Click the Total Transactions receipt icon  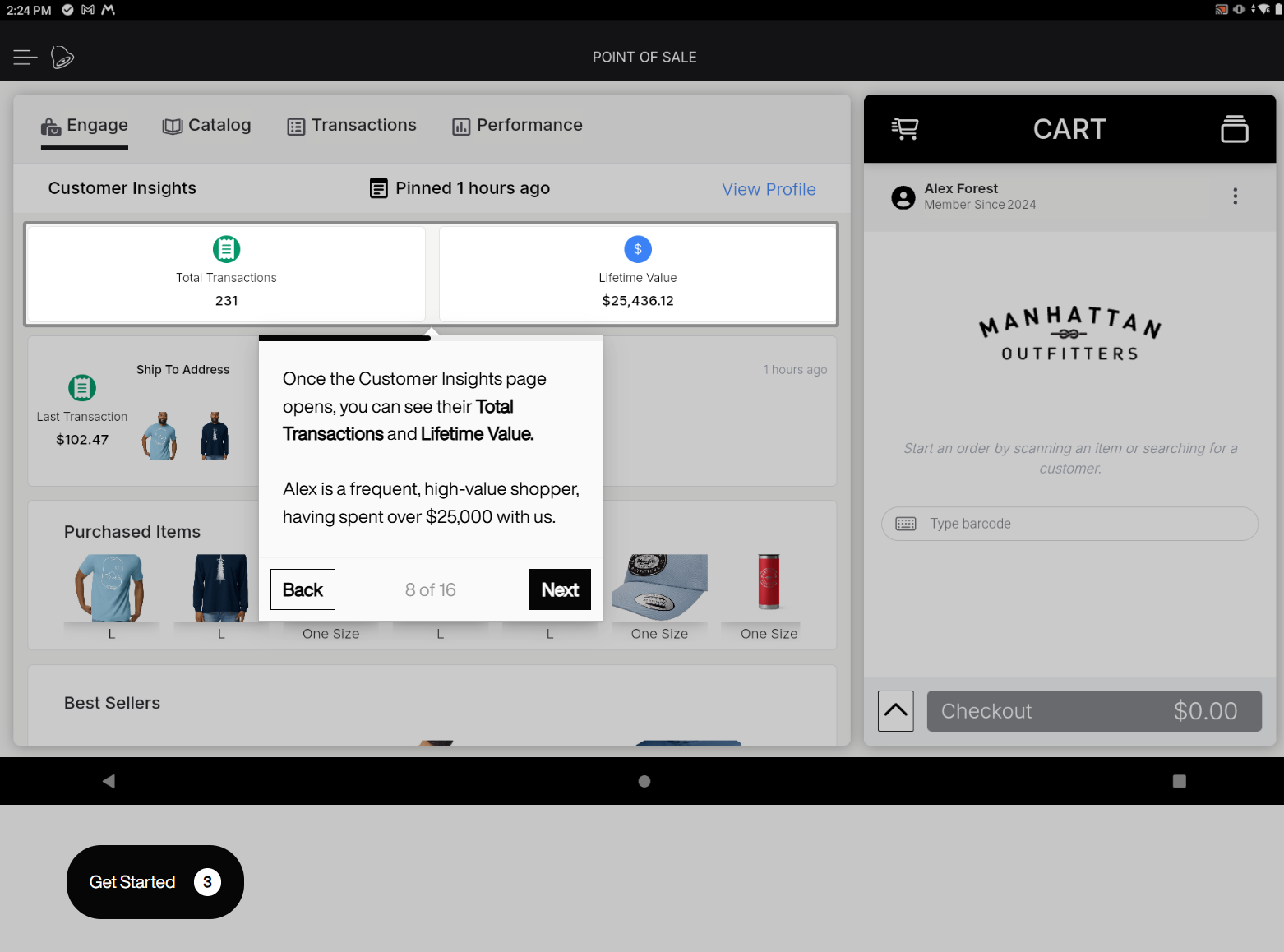(x=226, y=248)
